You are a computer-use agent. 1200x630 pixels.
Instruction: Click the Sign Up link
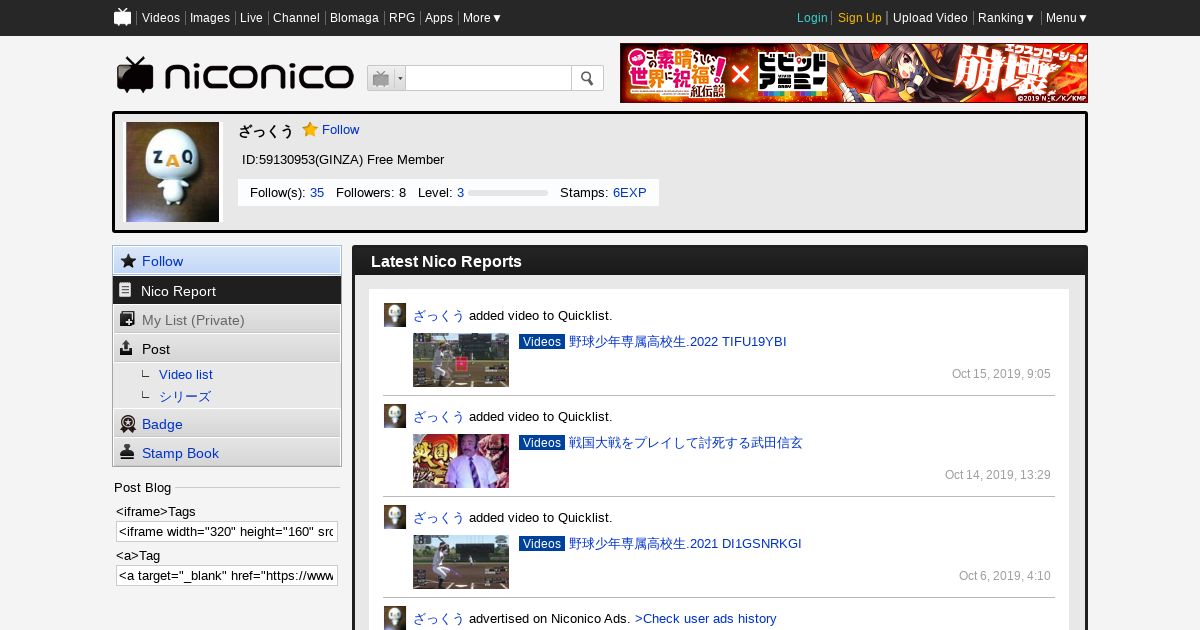pos(860,18)
